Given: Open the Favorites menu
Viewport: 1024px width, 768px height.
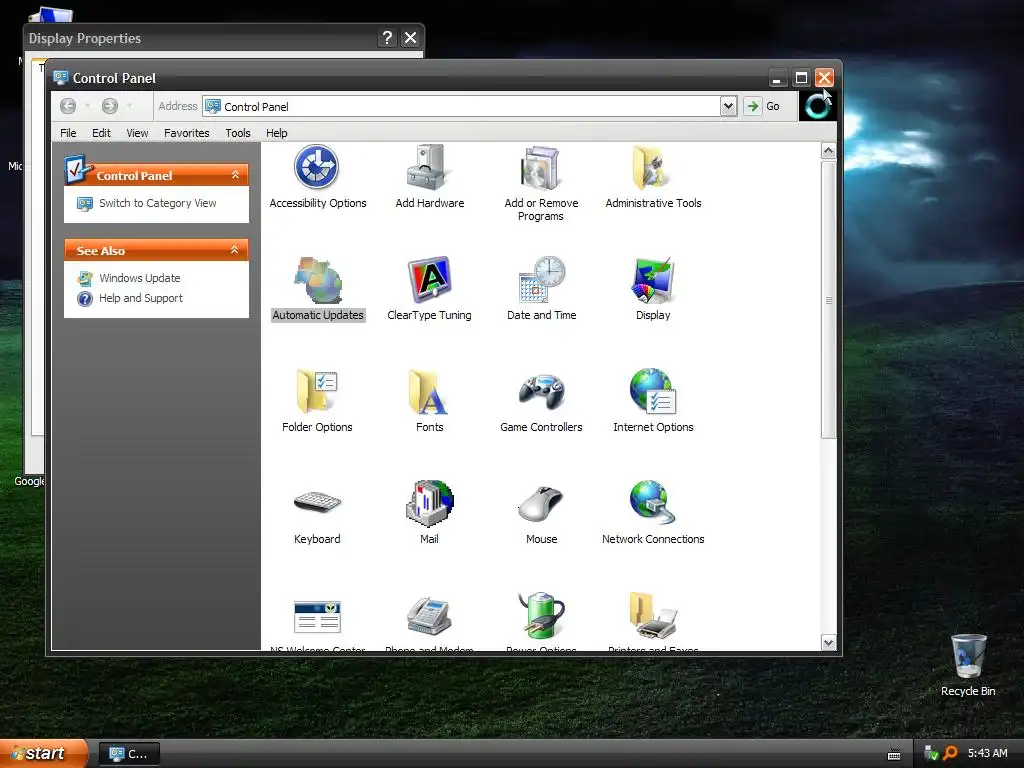Looking at the screenshot, I should (x=187, y=133).
